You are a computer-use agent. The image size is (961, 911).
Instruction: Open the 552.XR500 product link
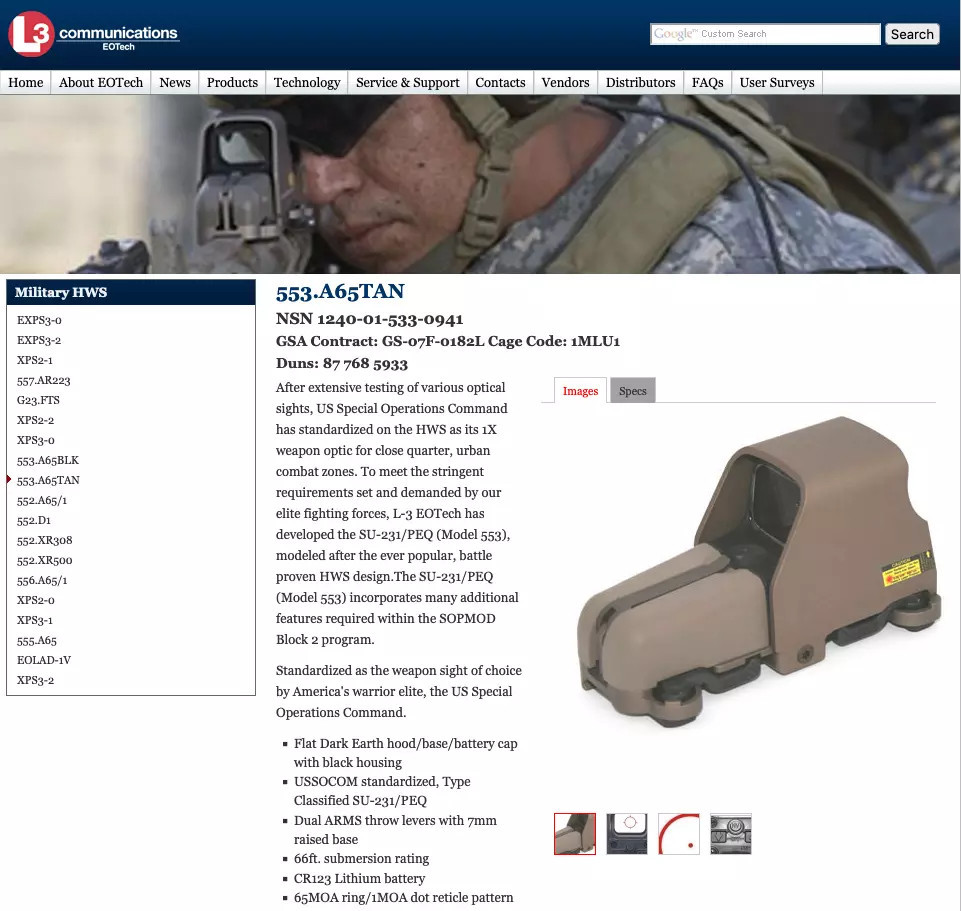click(45, 560)
